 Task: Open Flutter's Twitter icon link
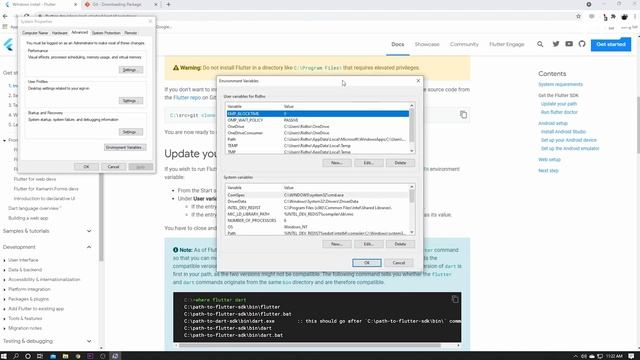click(556, 44)
